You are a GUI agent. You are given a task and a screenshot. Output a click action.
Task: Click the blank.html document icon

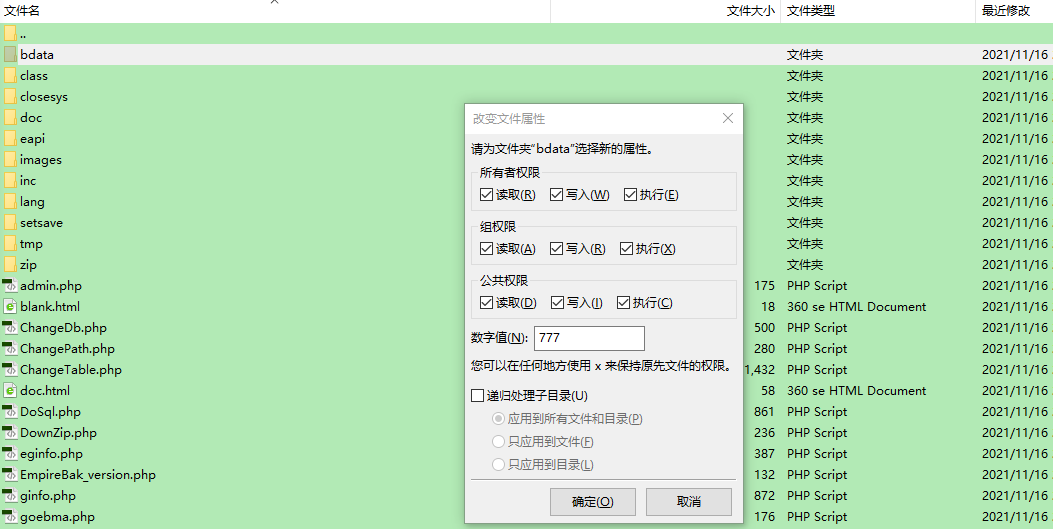(9, 307)
